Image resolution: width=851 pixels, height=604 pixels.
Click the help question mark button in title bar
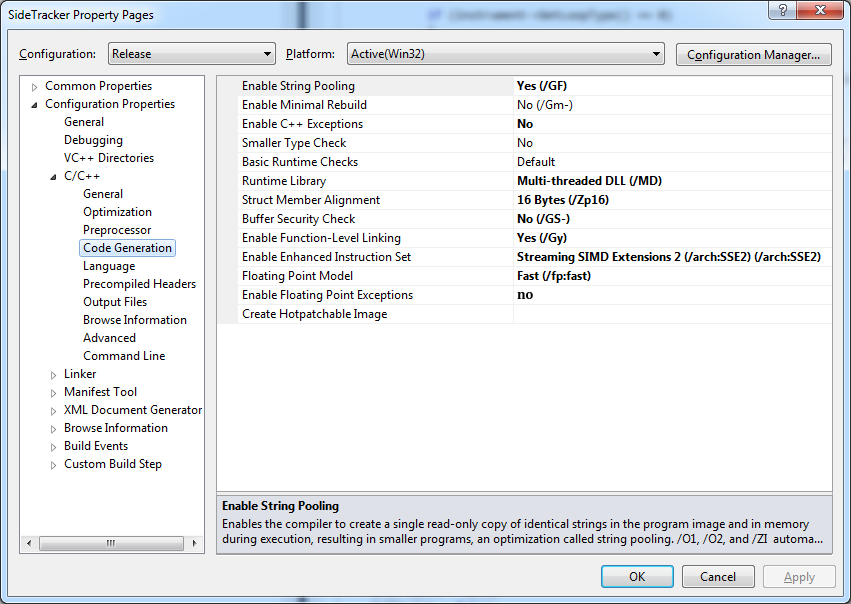[x=783, y=10]
